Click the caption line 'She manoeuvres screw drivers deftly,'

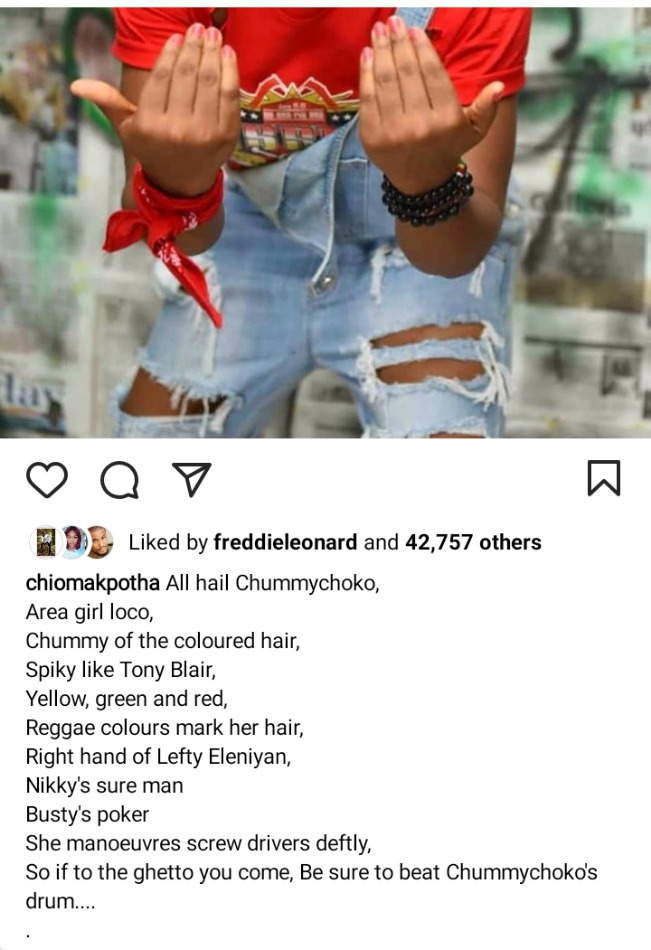click(198, 843)
